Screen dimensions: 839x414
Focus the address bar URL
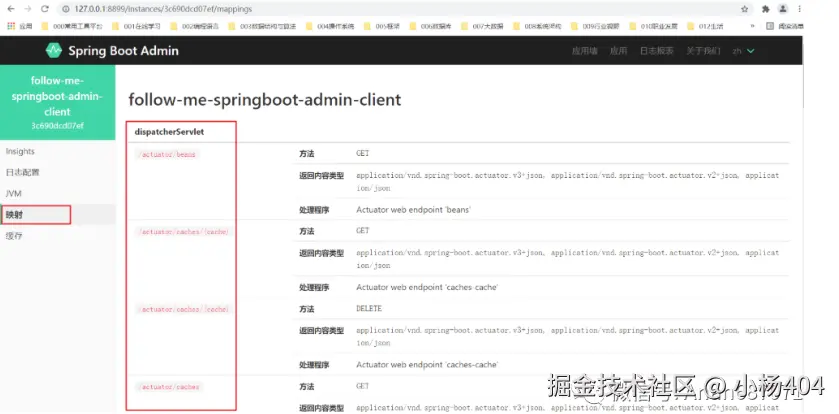pyautogui.click(x=163, y=9)
